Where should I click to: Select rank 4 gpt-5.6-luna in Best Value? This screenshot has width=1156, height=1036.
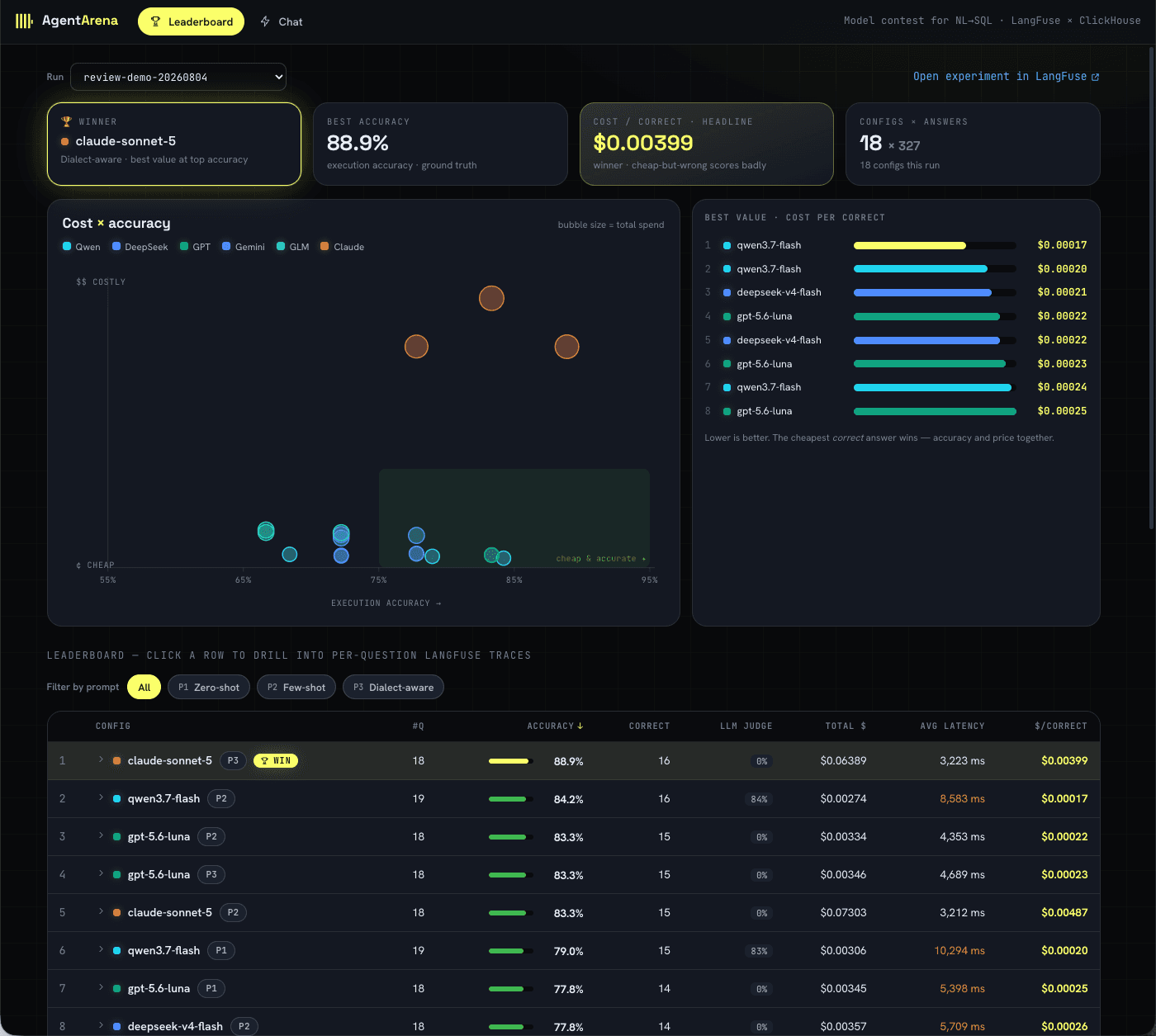(x=896, y=316)
